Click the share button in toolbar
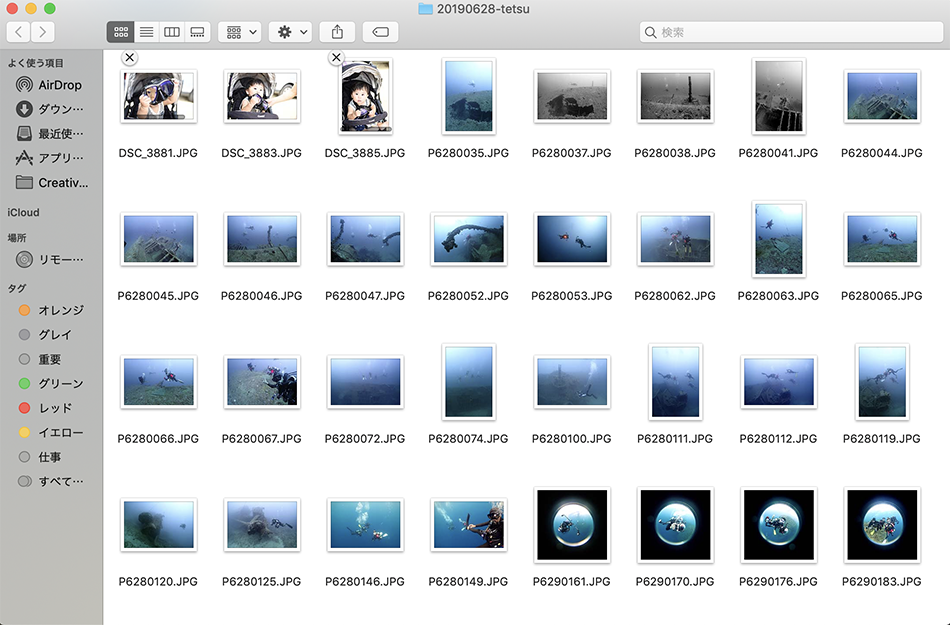 click(x=337, y=32)
